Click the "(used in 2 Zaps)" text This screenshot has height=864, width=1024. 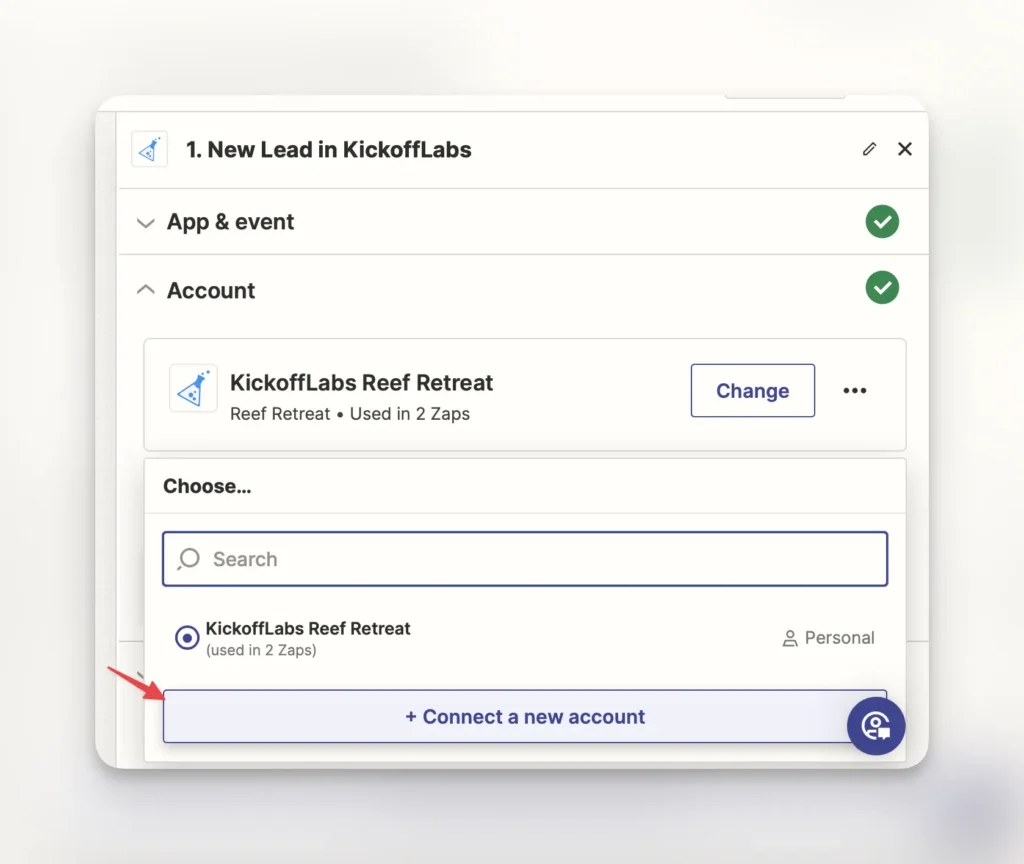261,650
